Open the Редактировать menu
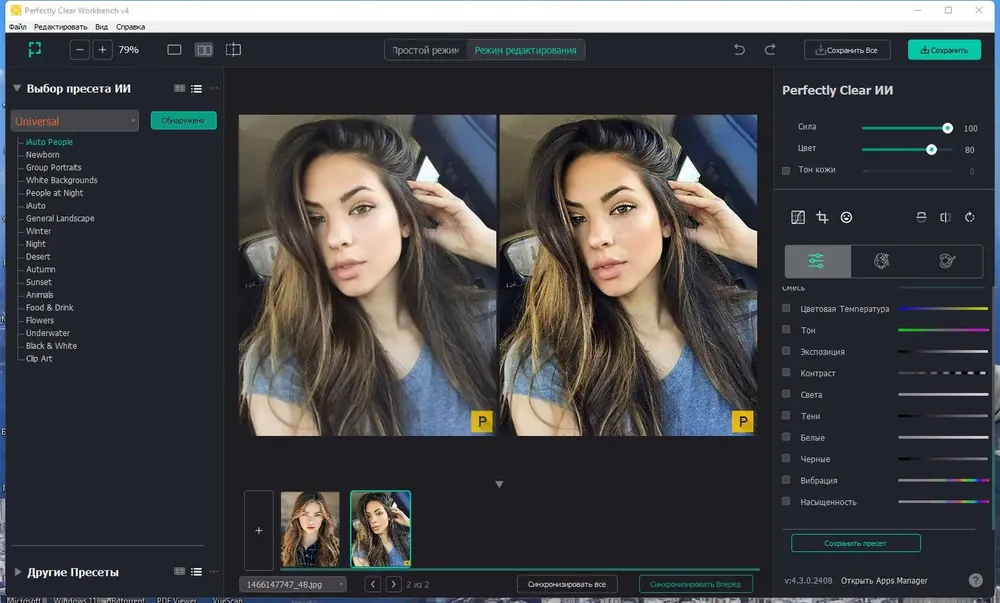 point(61,27)
